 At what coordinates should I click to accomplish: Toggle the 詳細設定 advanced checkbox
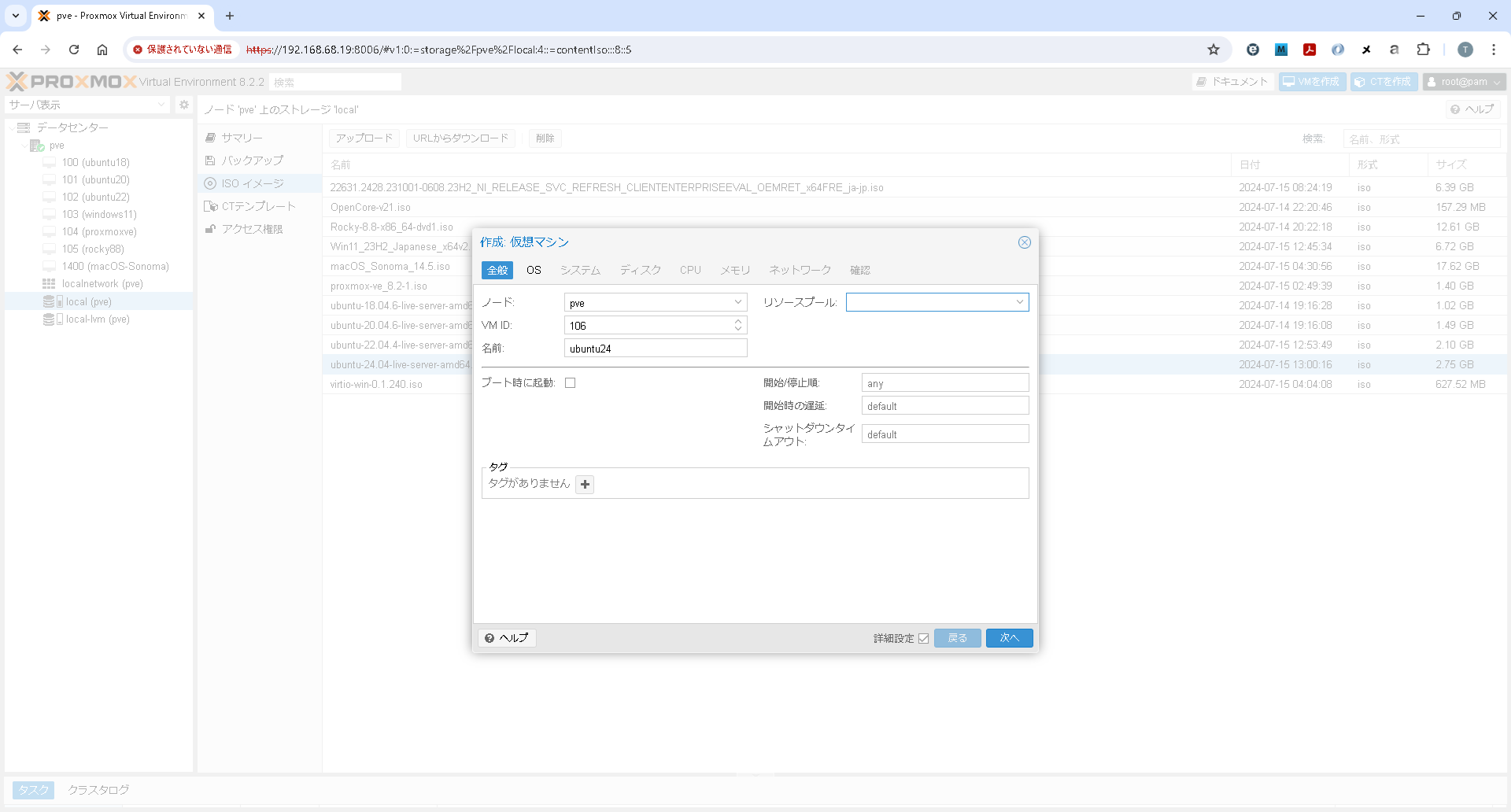click(x=924, y=638)
